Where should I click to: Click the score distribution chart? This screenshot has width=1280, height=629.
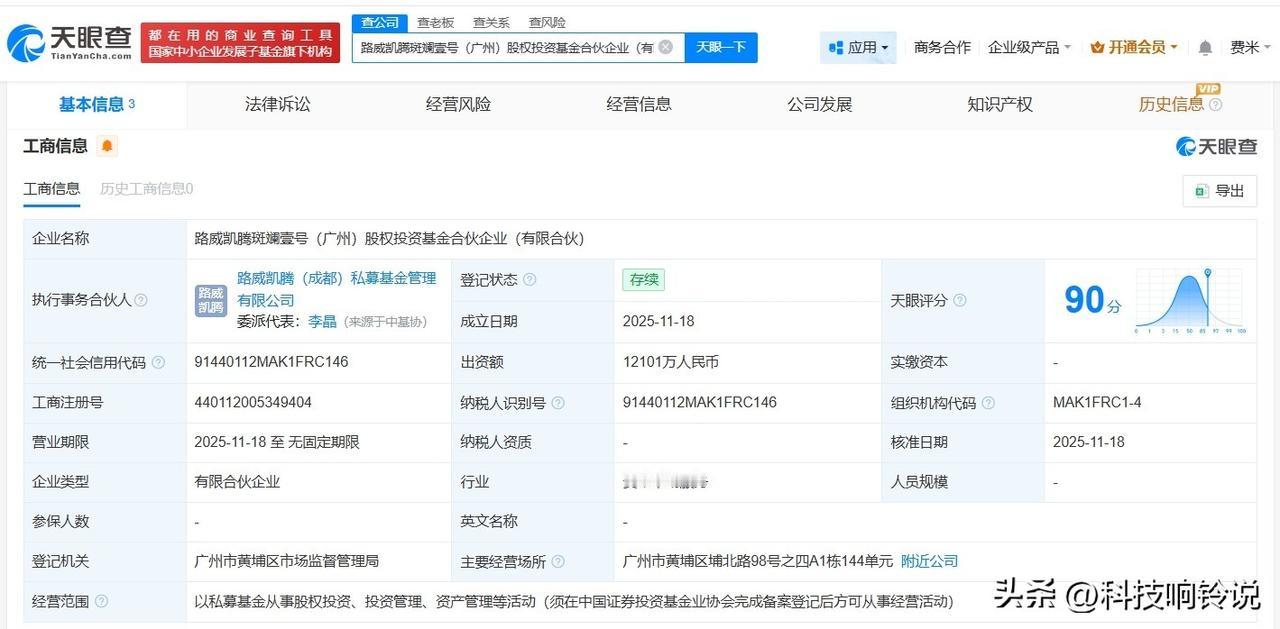tap(1190, 300)
